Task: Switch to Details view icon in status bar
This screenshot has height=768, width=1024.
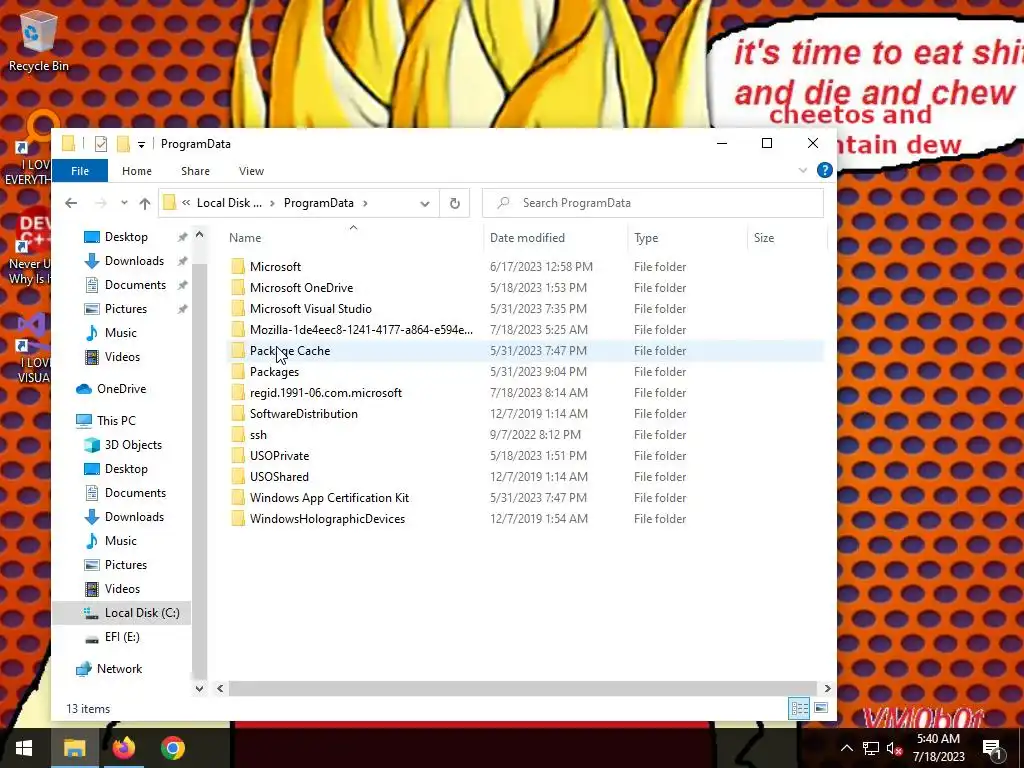Action: point(799,709)
